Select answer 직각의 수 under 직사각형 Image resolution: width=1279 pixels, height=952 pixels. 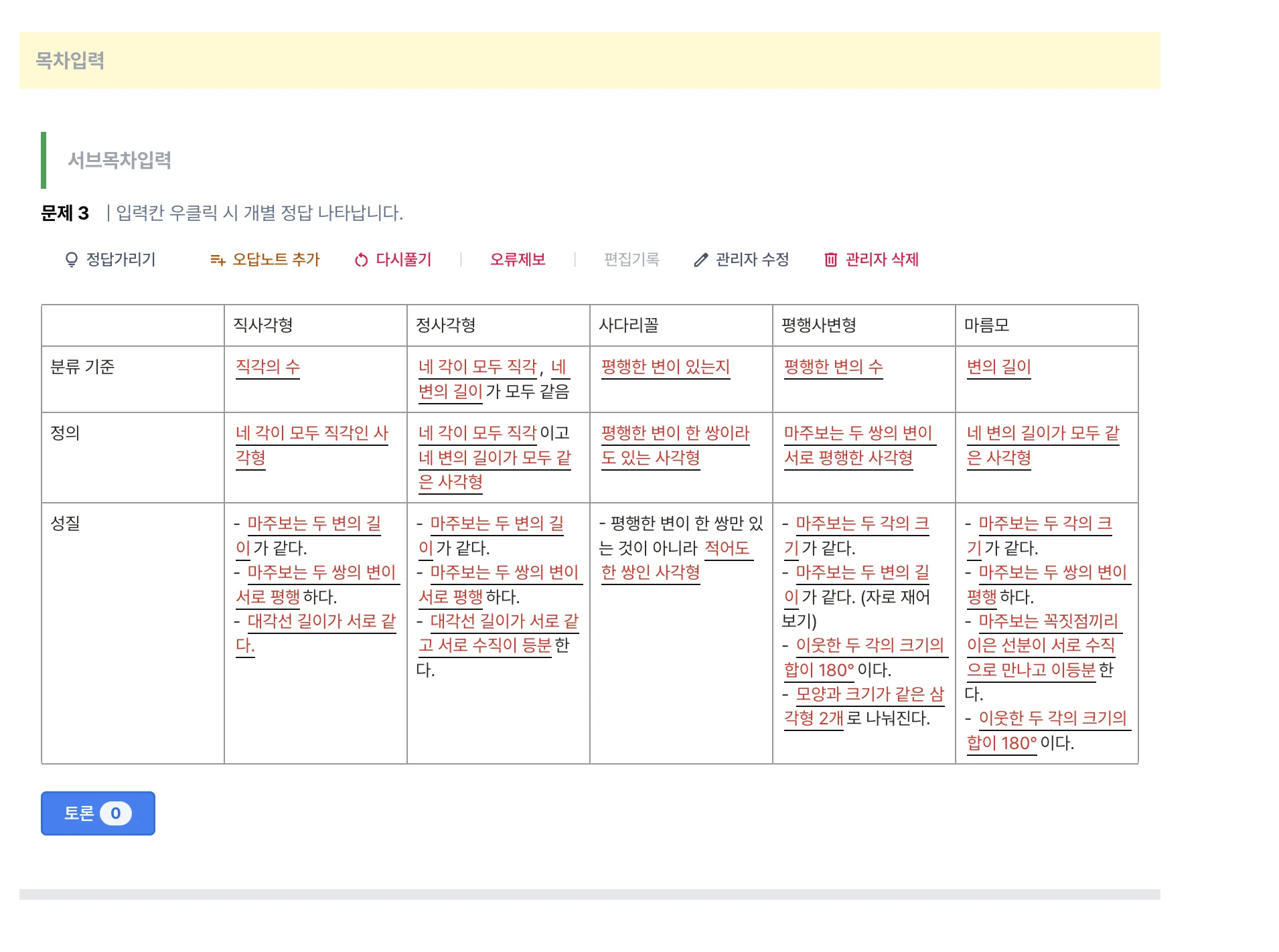point(267,366)
